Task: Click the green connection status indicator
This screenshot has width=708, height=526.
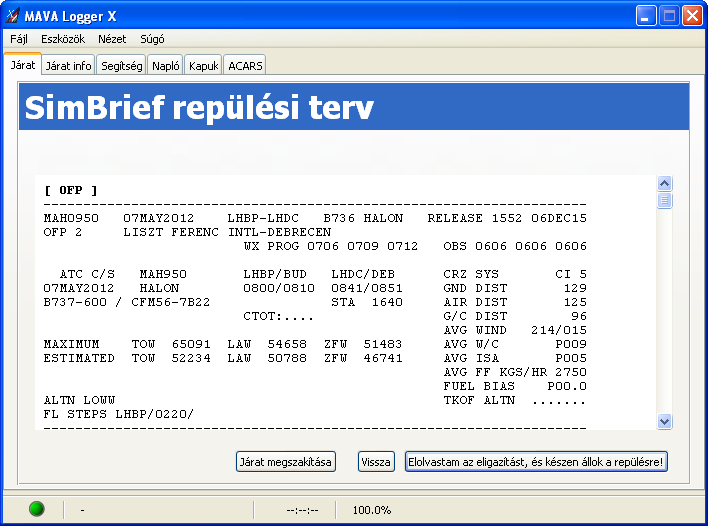Action: [x=37, y=509]
